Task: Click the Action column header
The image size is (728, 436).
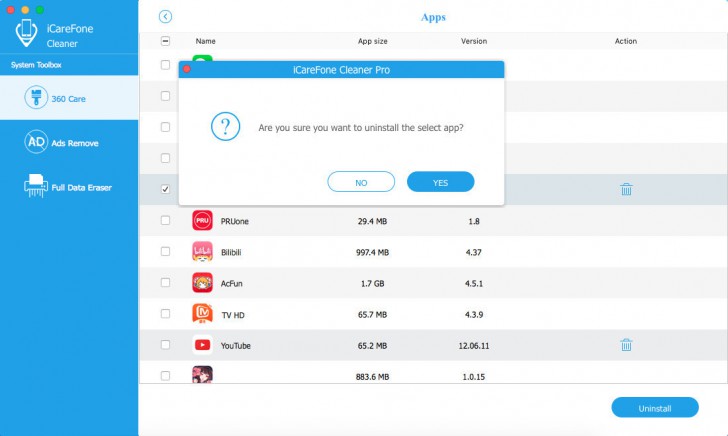Action: click(626, 41)
